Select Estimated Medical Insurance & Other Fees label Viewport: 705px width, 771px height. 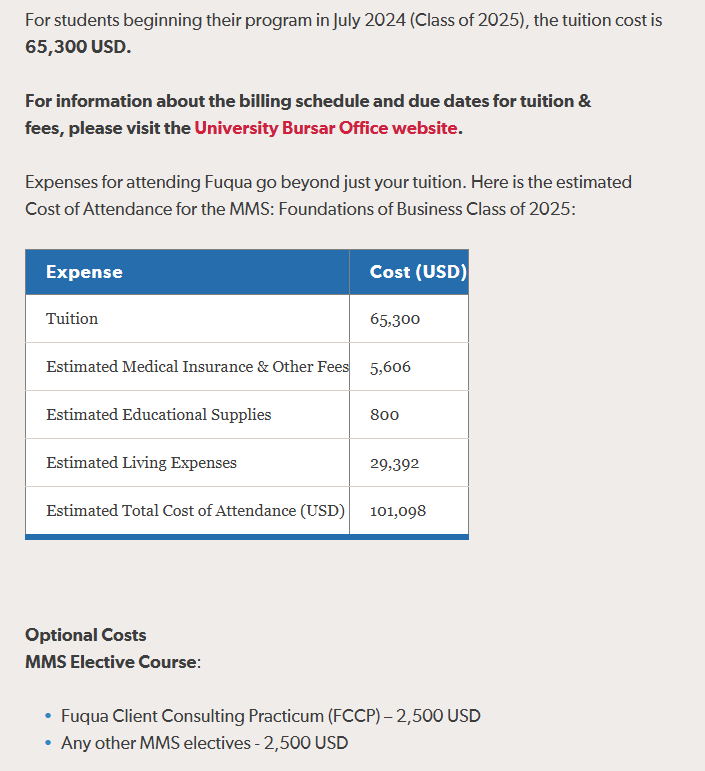point(197,366)
